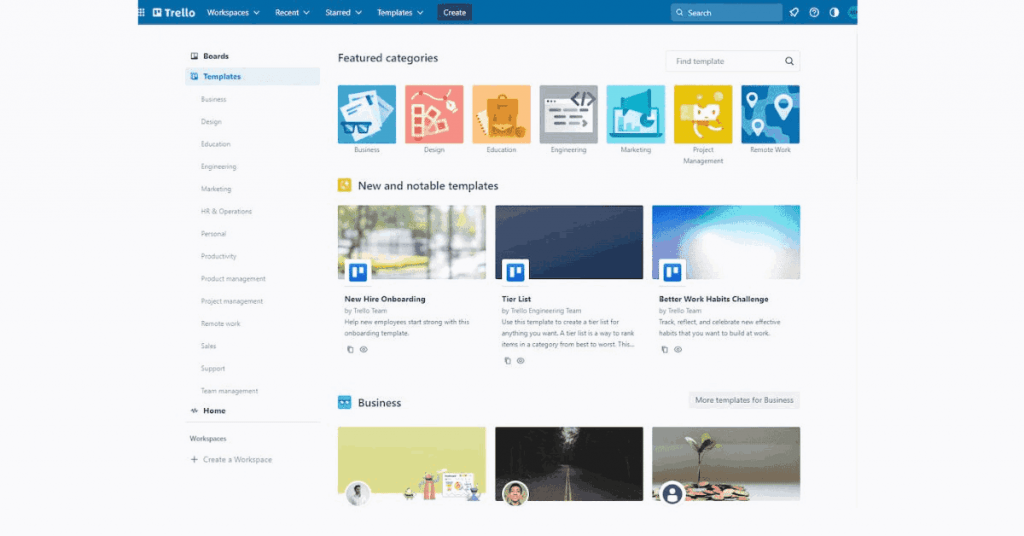Open the Design featured category icon
This screenshot has width=1024, height=536.
tap(434, 114)
